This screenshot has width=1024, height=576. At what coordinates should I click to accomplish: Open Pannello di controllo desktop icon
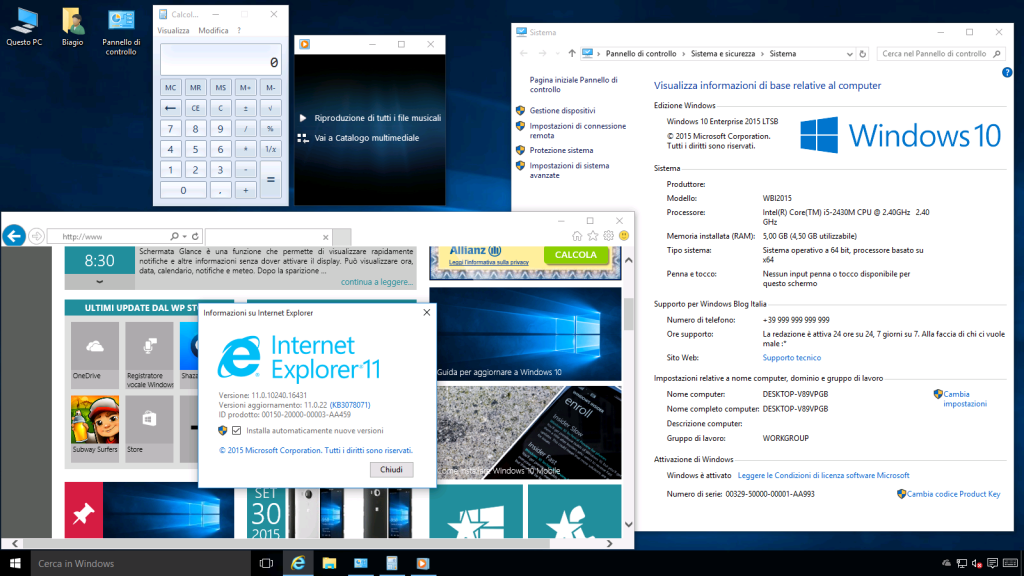pyautogui.click(x=121, y=31)
